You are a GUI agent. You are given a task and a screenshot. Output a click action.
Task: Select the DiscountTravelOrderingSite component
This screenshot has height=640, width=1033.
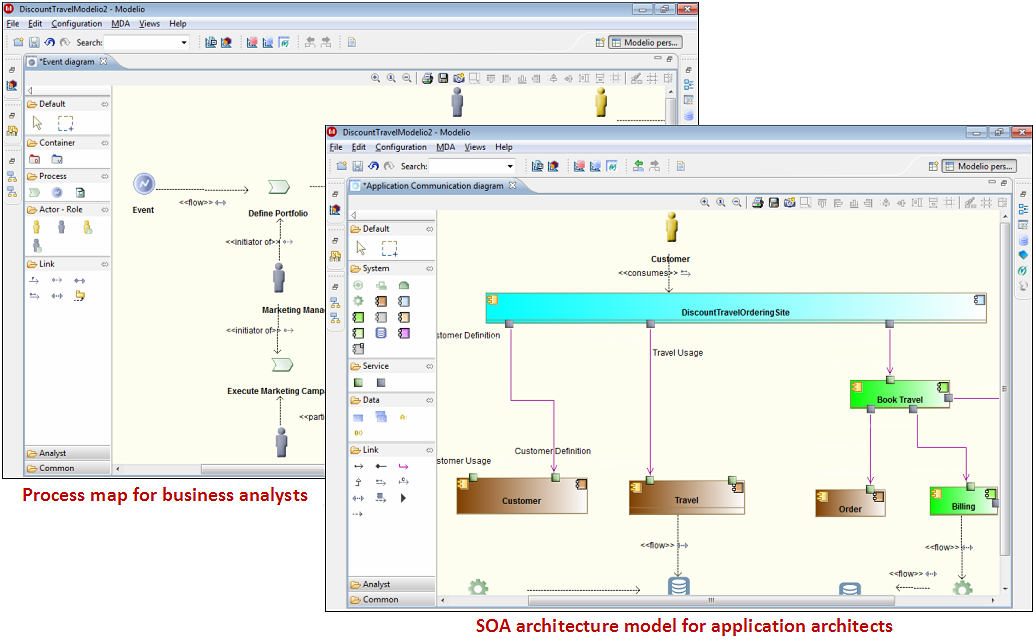click(x=735, y=308)
